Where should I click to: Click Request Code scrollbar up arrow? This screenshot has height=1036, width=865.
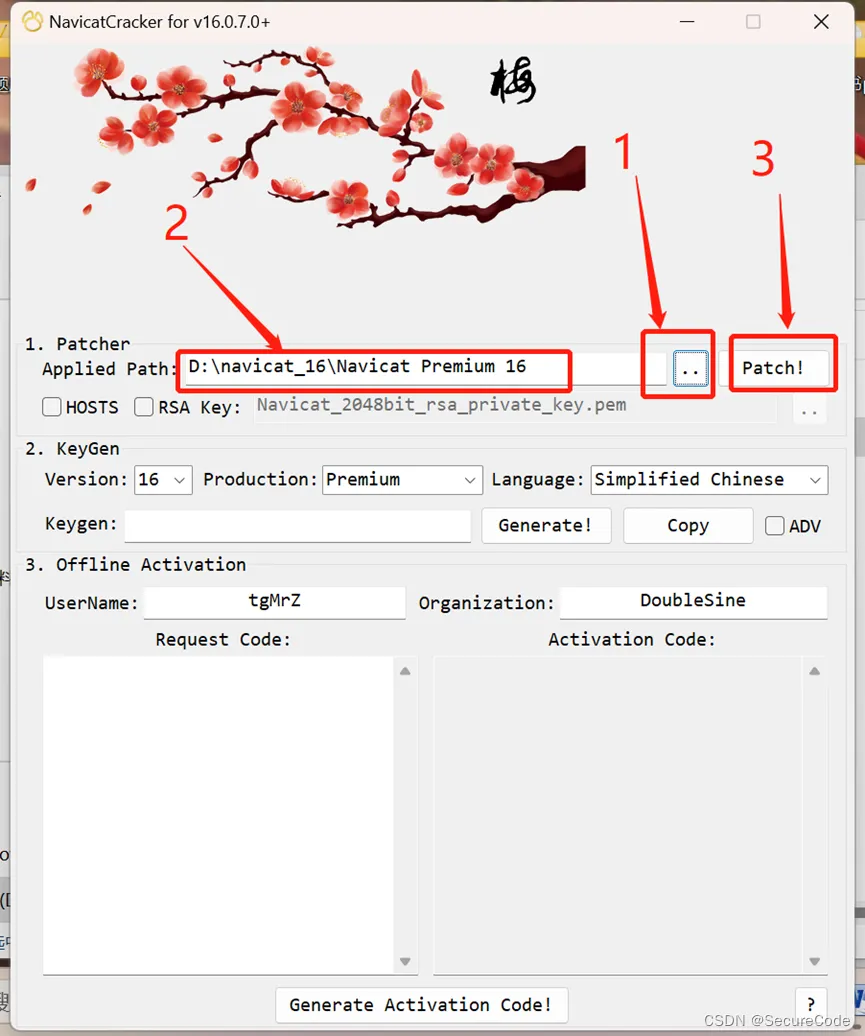(405, 671)
